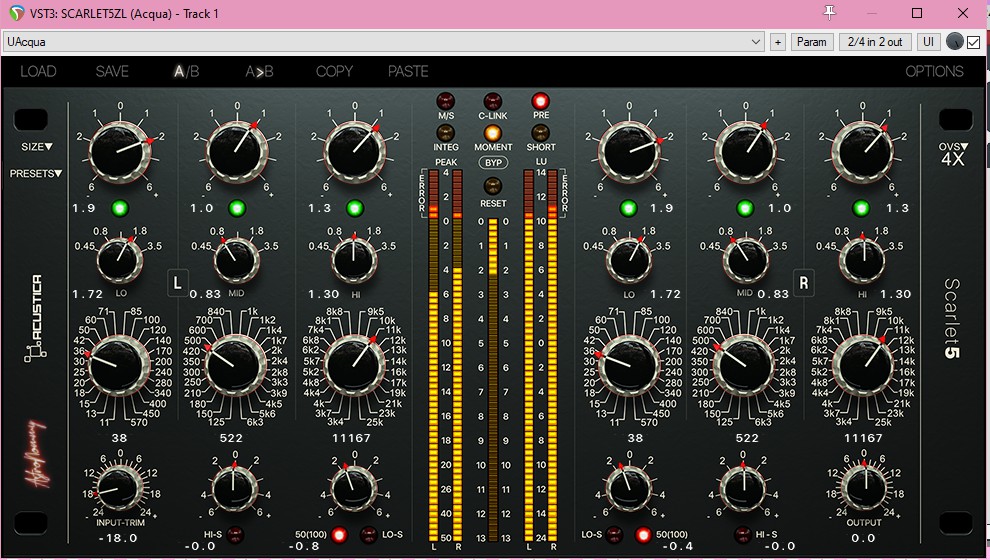Disable the PRE red LED button
Viewport: 990px width, 560px height.
pos(540,101)
